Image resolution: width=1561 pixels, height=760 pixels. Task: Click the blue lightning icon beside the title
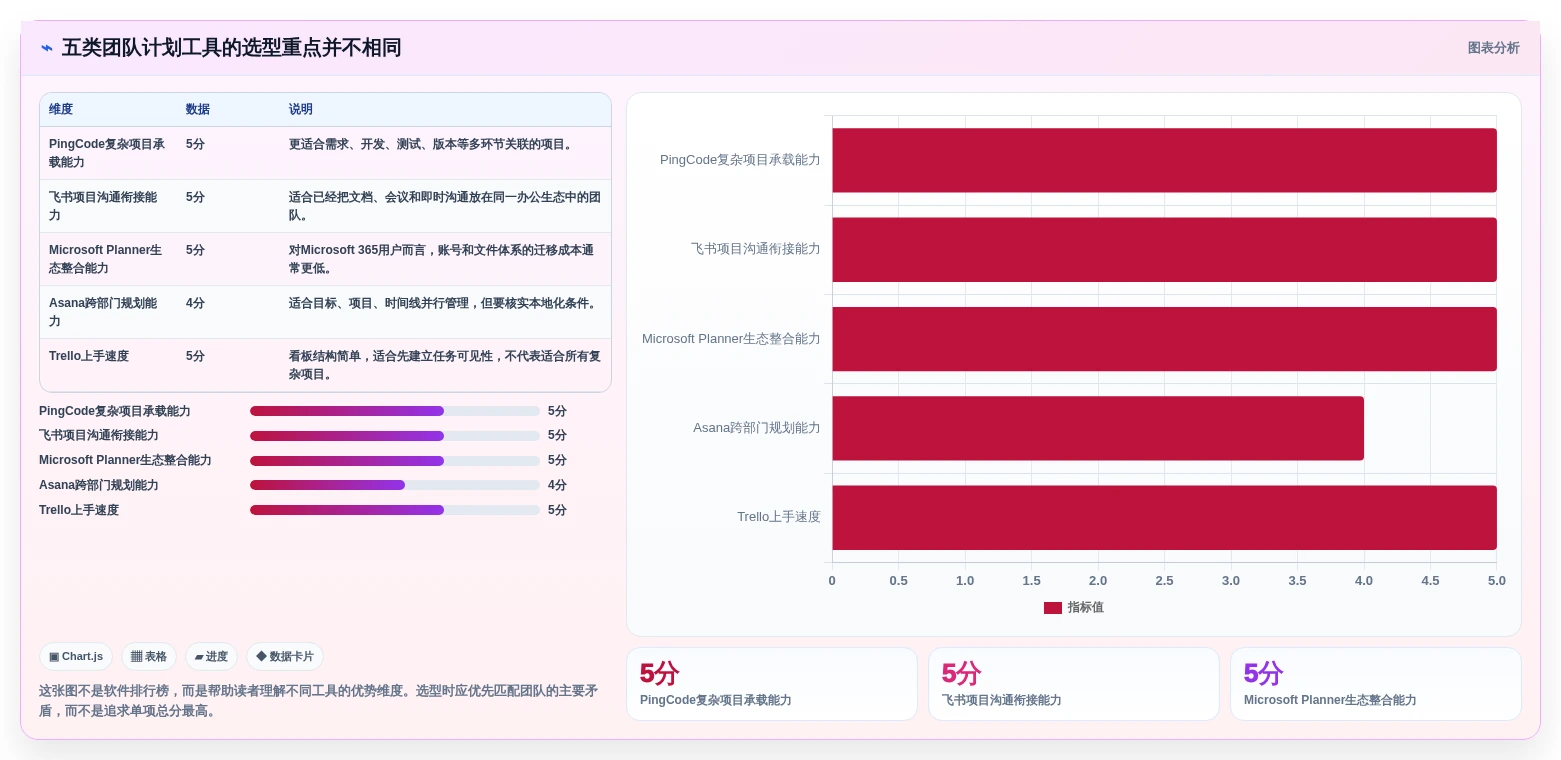pos(47,48)
